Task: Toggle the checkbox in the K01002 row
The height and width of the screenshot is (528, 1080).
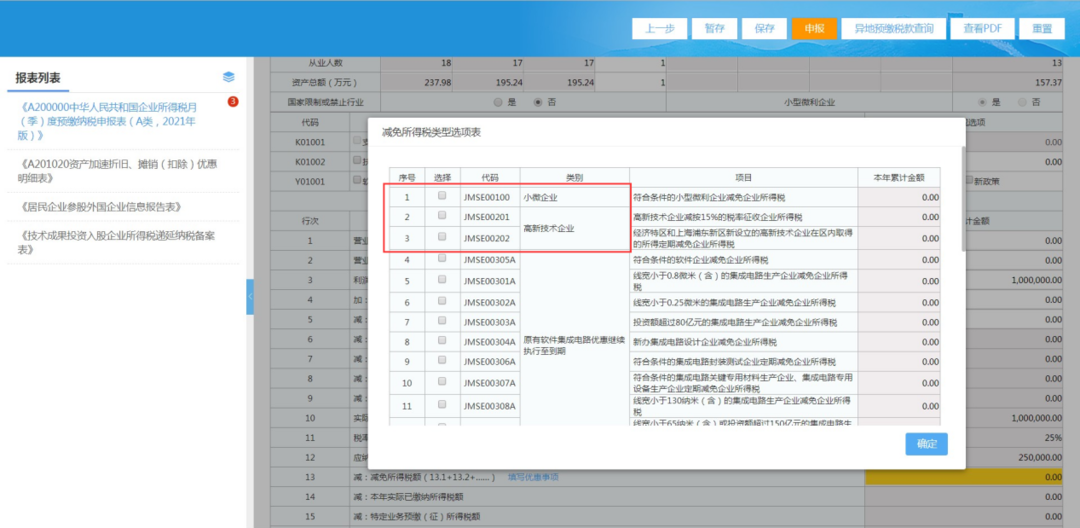Action: (x=357, y=161)
